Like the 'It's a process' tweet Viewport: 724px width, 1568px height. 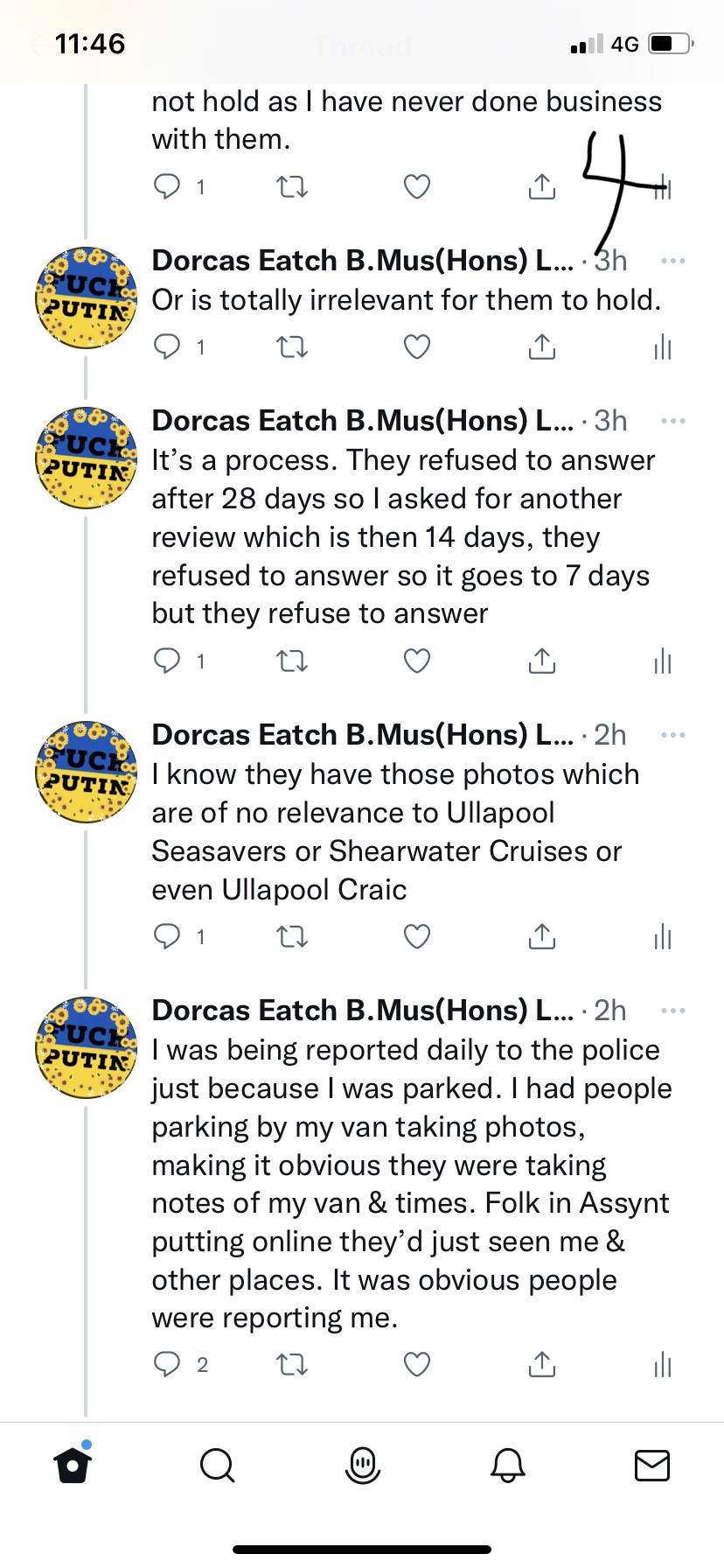(417, 661)
